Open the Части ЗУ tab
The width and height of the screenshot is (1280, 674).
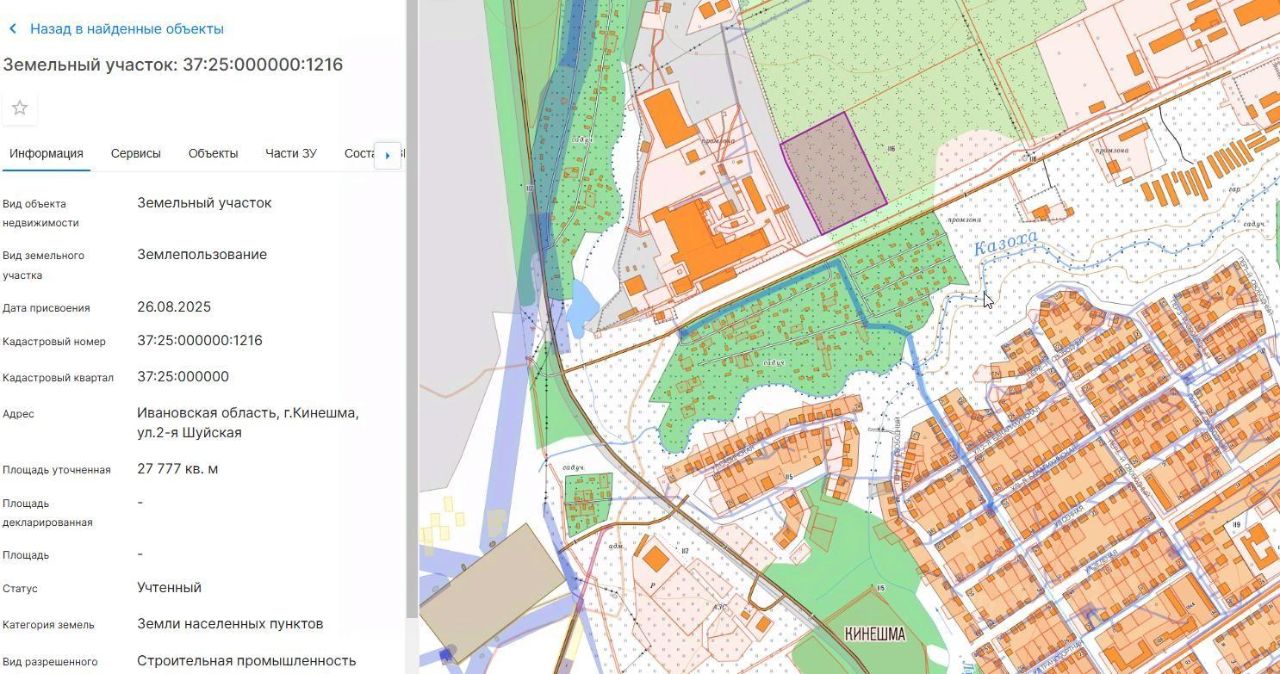(291, 153)
